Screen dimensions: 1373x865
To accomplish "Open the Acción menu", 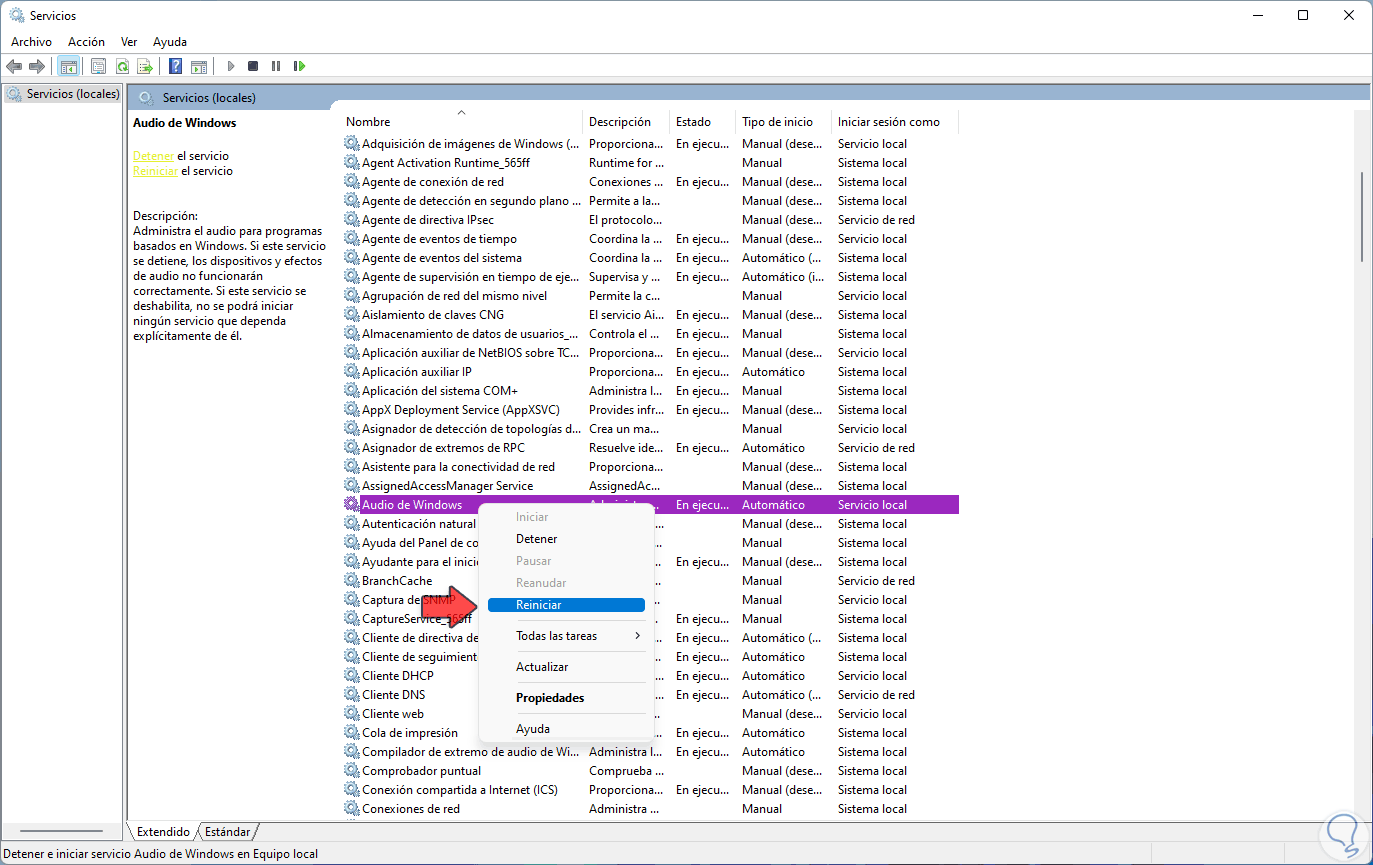I will click(x=86, y=42).
